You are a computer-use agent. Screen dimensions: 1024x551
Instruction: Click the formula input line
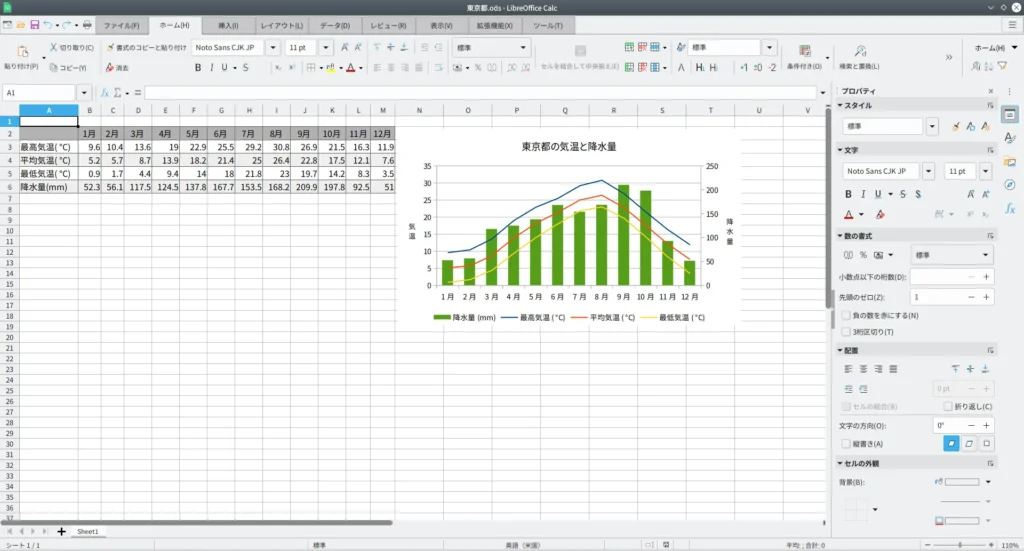click(481, 93)
